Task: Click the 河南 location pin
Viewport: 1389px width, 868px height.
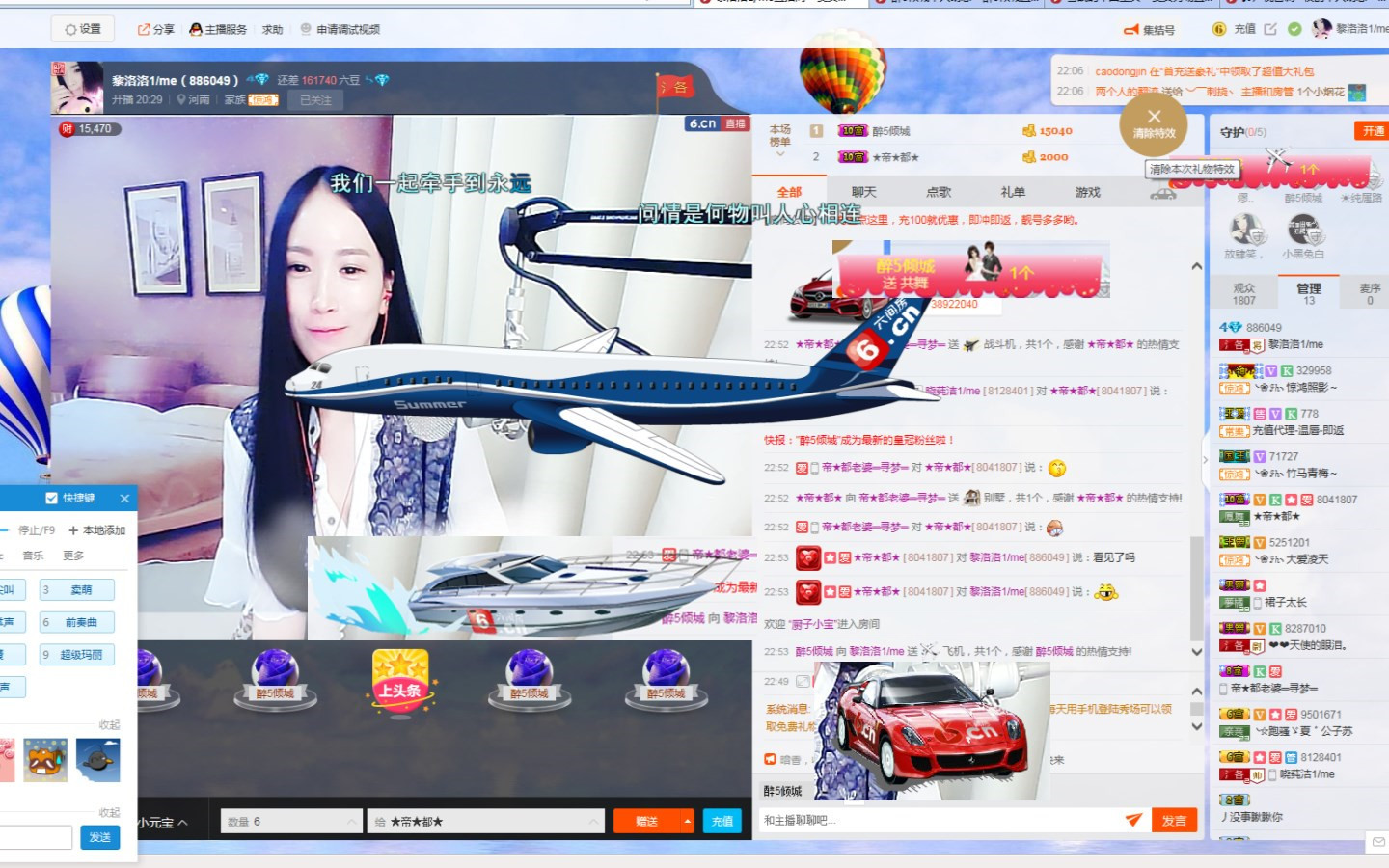Action: (181, 99)
